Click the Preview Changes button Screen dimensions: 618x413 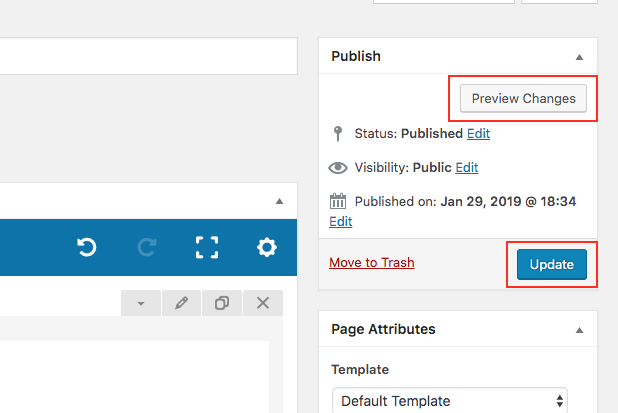pos(523,98)
